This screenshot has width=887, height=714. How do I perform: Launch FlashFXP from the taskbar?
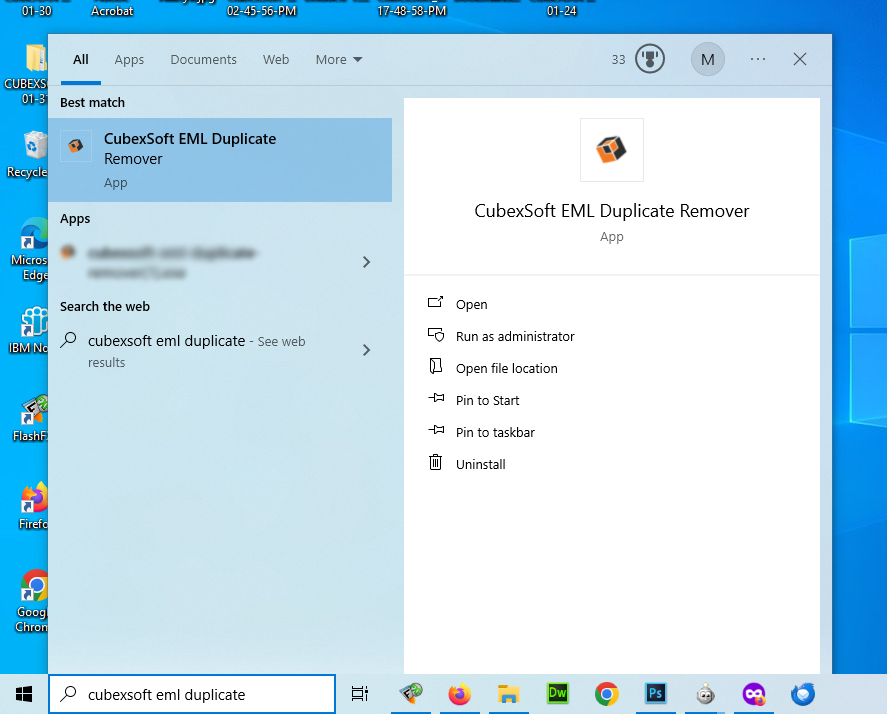pyautogui.click(x=411, y=694)
